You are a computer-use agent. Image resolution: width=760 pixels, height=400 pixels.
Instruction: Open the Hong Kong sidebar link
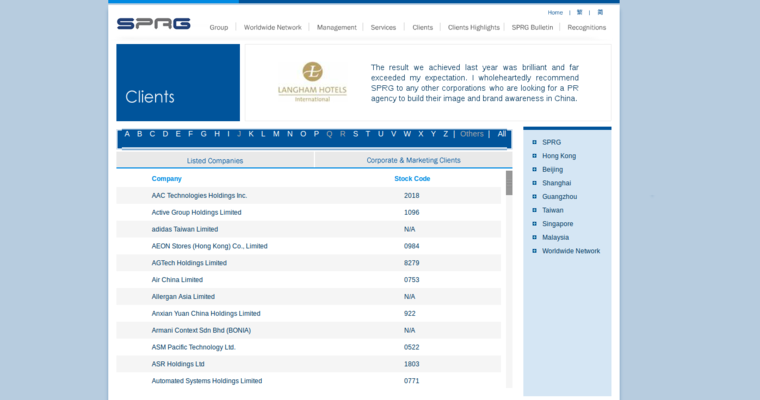[x=559, y=156]
